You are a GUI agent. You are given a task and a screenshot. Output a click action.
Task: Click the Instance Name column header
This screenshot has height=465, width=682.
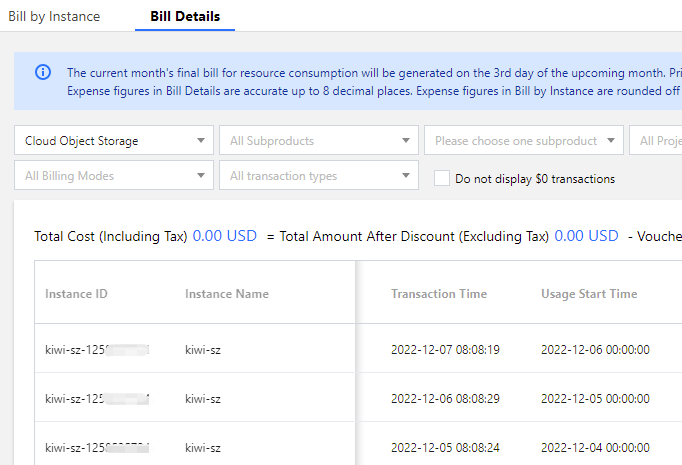(x=227, y=294)
